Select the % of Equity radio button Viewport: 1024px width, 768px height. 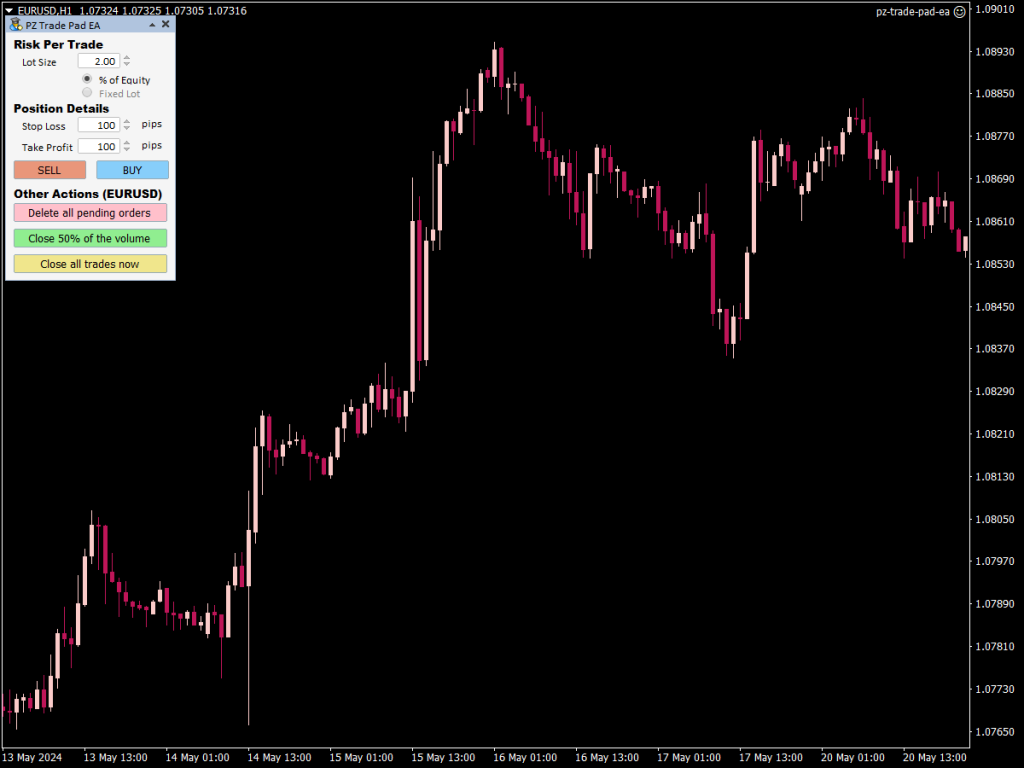(87, 79)
